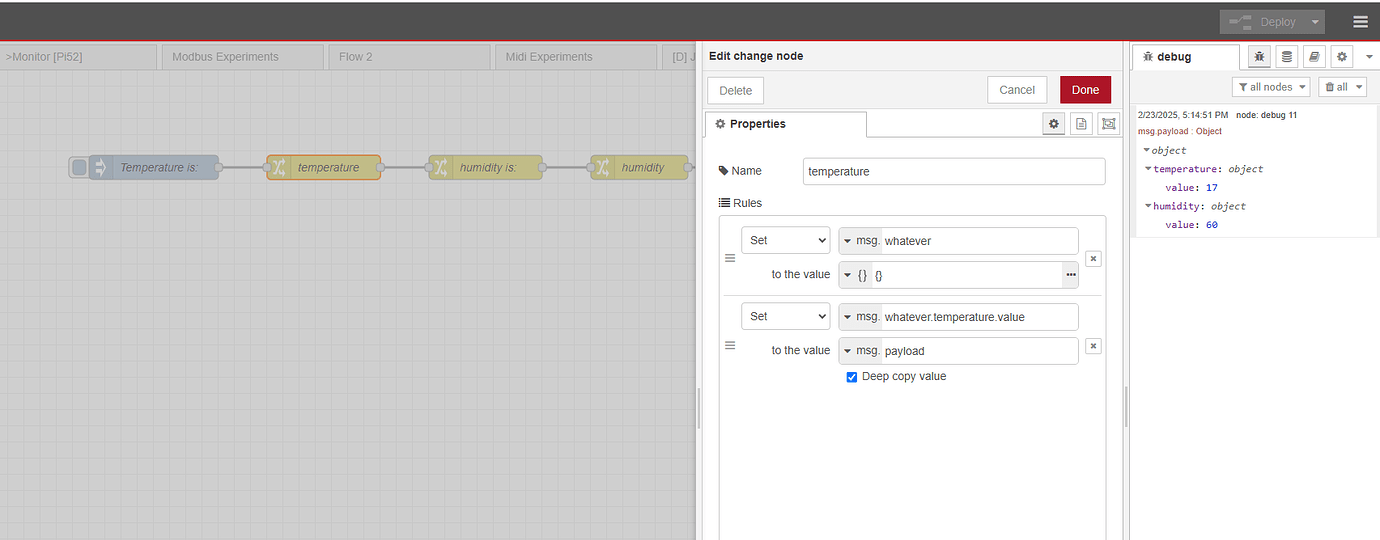Switch to the Midi Experiments tab
This screenshot has width=1380, height=540.
click(576, 57)
